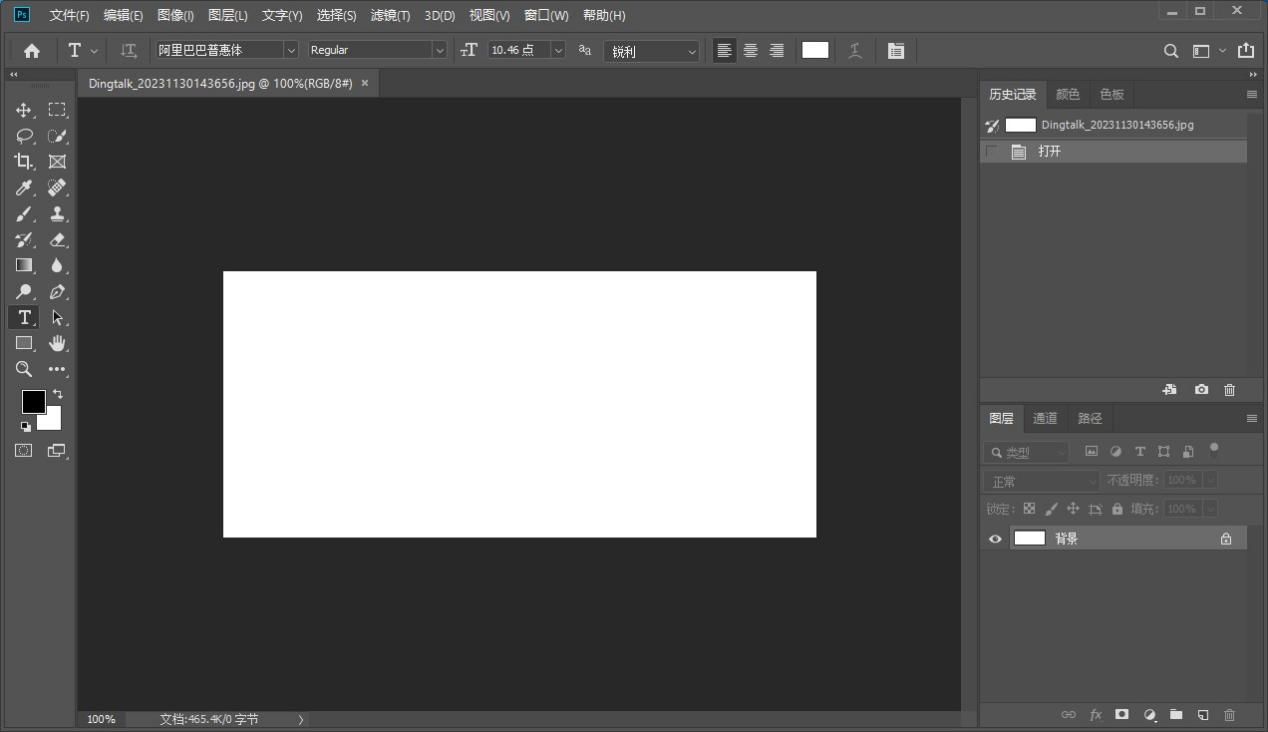Select the Path Selection tool
The image size is (1268, 732).
[x=57, y=318]
